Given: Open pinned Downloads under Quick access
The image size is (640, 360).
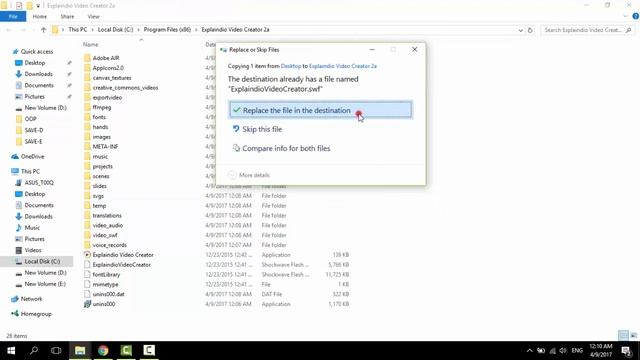Looking at the screenshot, I should point(38,74).
